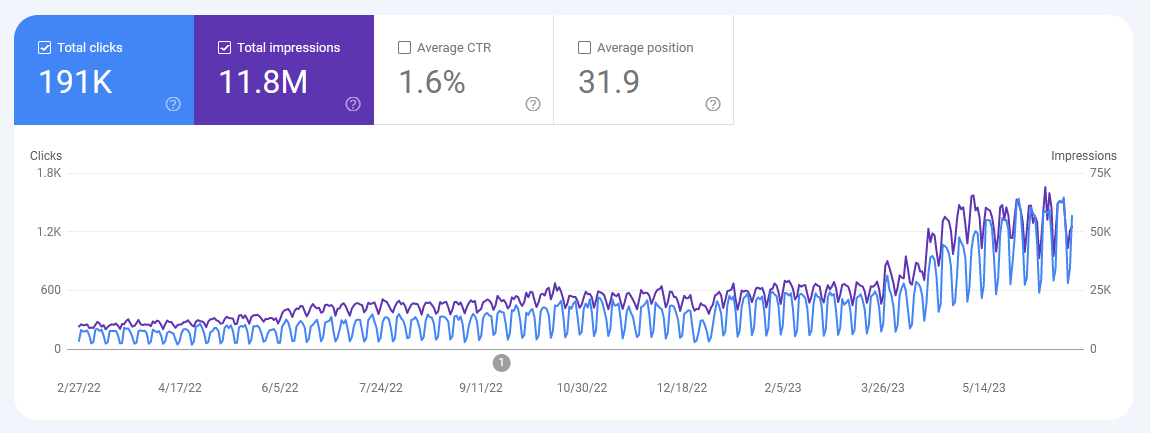Click the Clicks axis title

pyautogui.click(x=46, y=156)
